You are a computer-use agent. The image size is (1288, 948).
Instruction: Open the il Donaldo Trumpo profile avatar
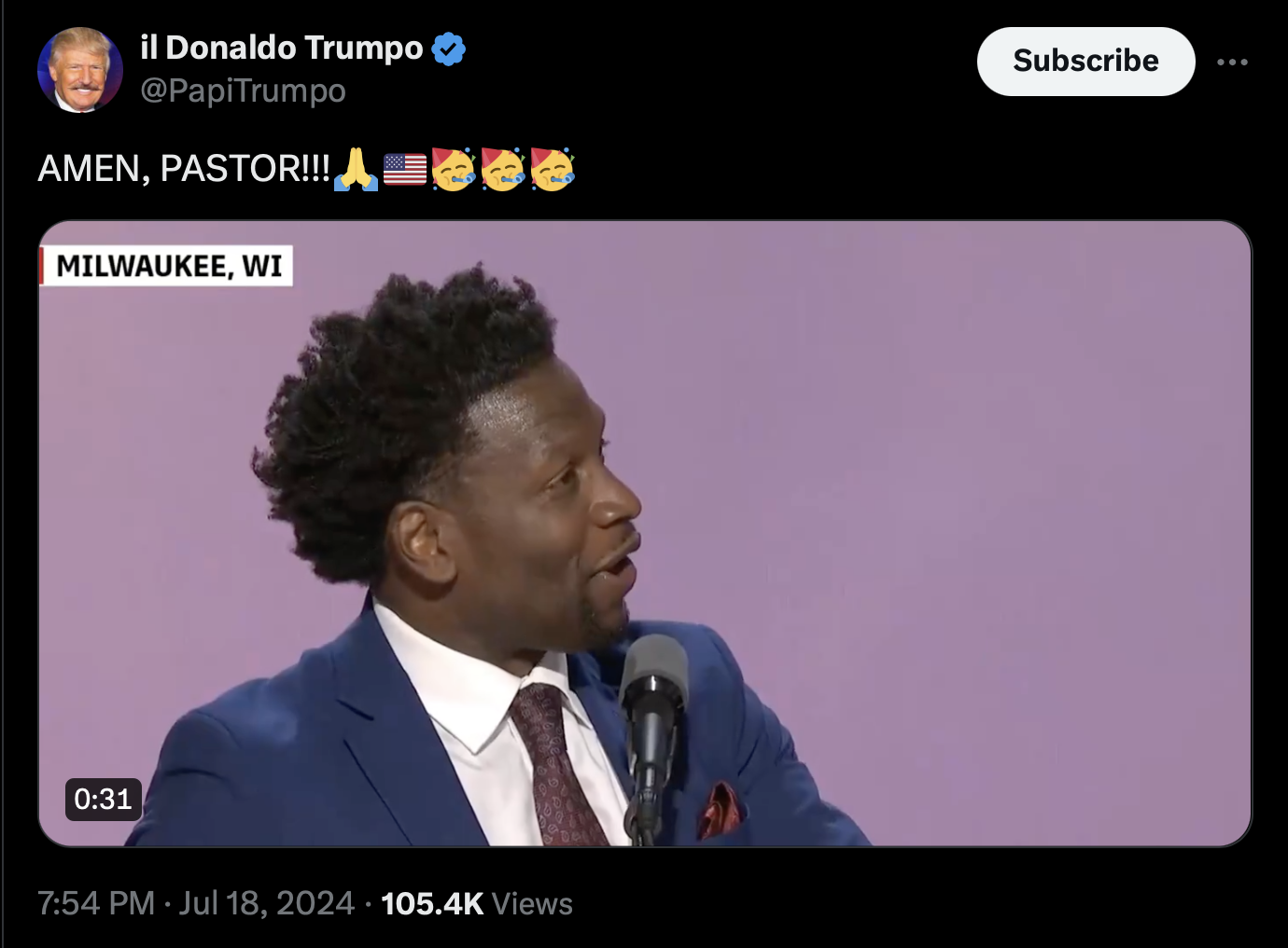tap(80, 70)
